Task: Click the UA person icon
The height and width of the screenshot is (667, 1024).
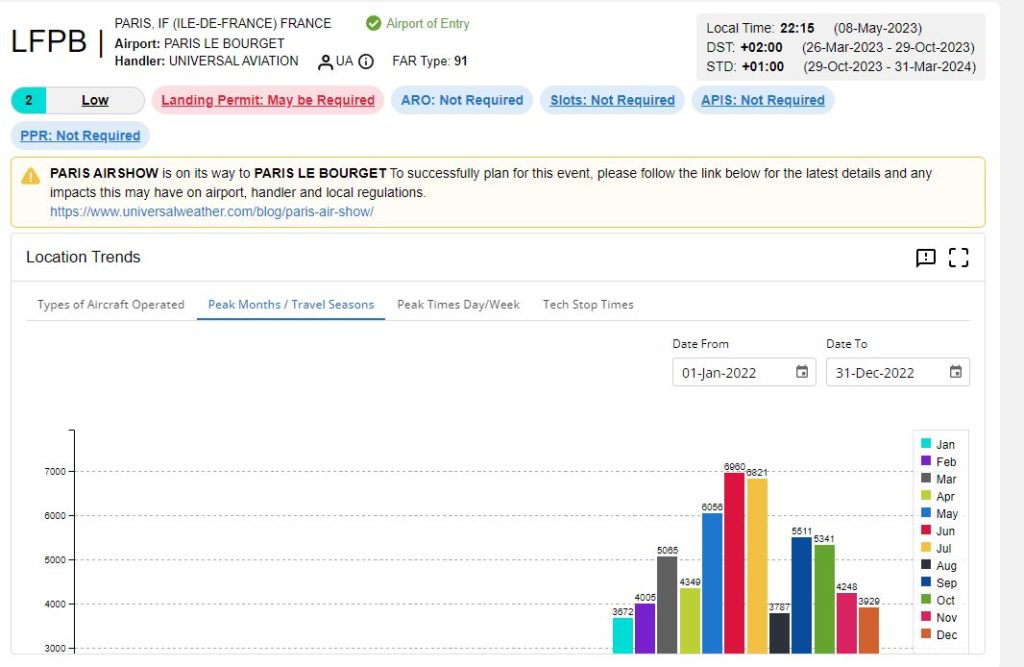Action: (325, 62)
